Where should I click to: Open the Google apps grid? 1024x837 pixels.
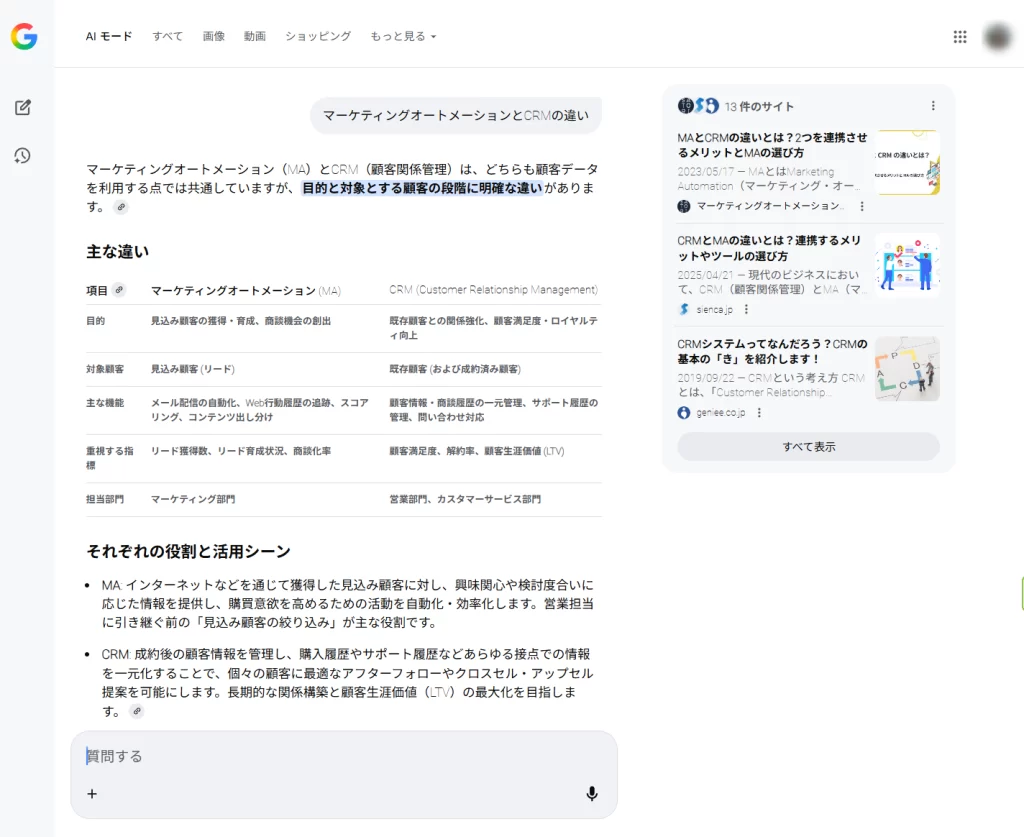click(959, 36)
